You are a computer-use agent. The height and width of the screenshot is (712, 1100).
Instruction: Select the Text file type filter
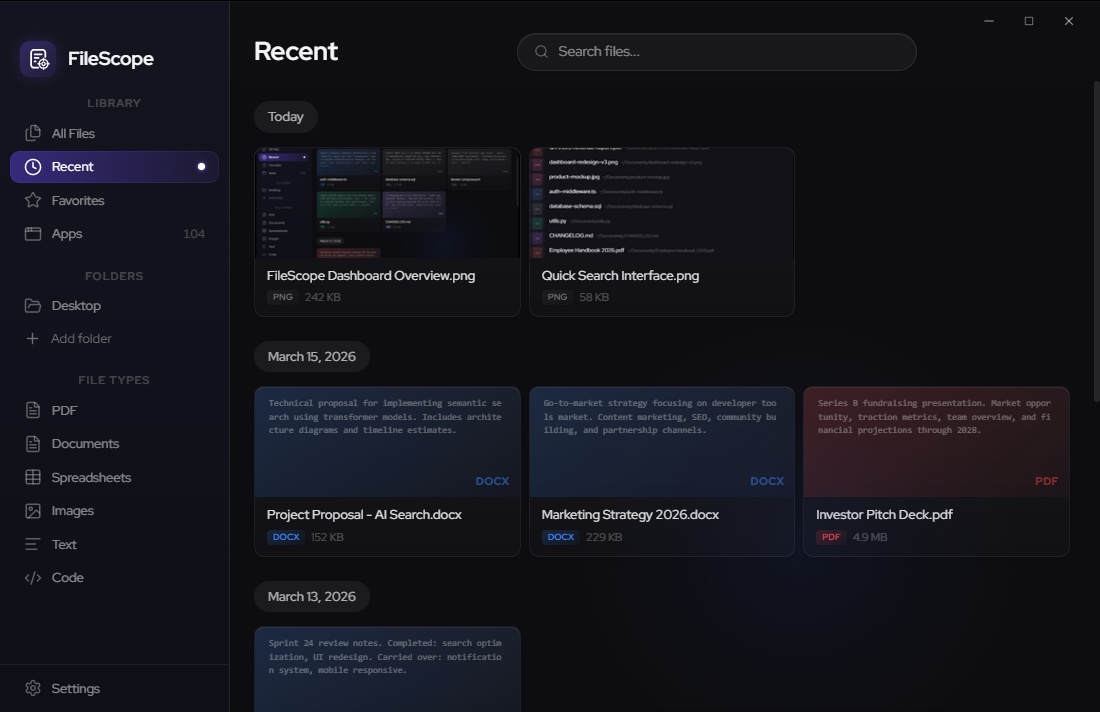coord(63,544)
